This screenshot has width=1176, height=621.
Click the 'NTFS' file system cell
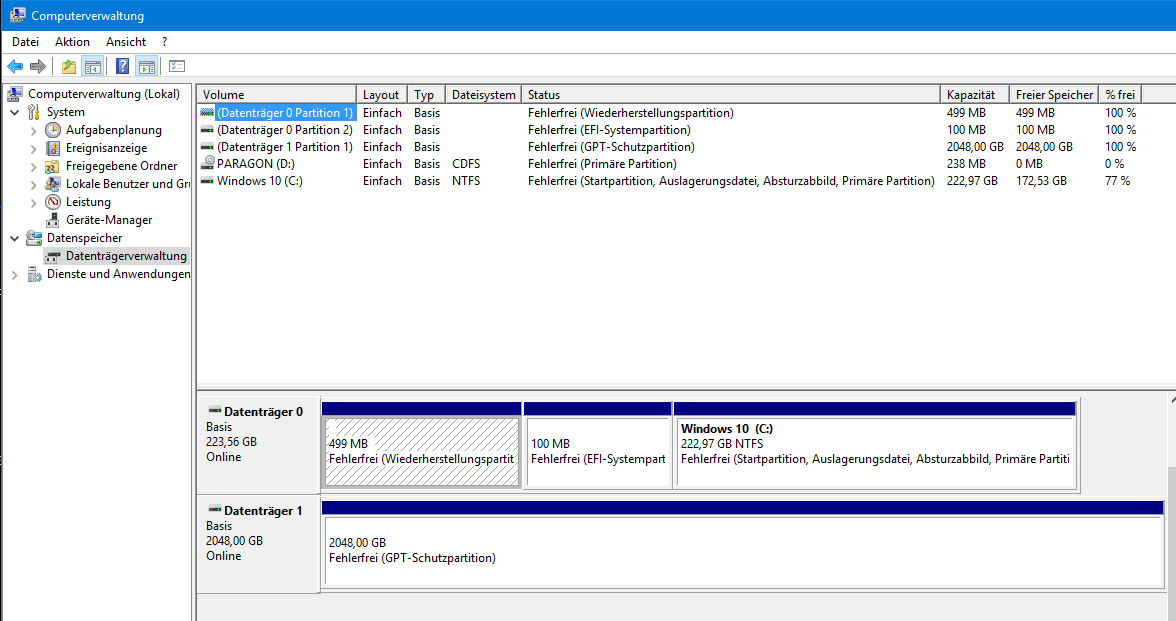click(x=466, y=181)
